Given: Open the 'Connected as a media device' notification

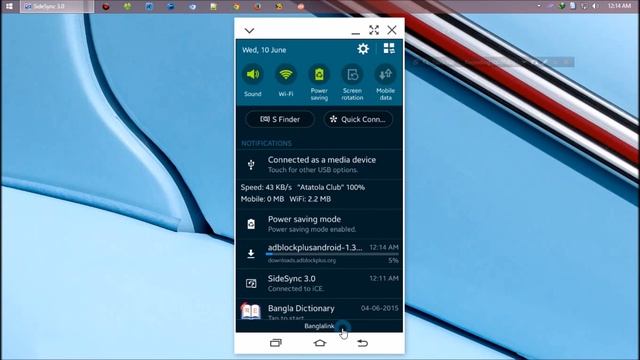Looking at the screenshot, I should [319, 164].
